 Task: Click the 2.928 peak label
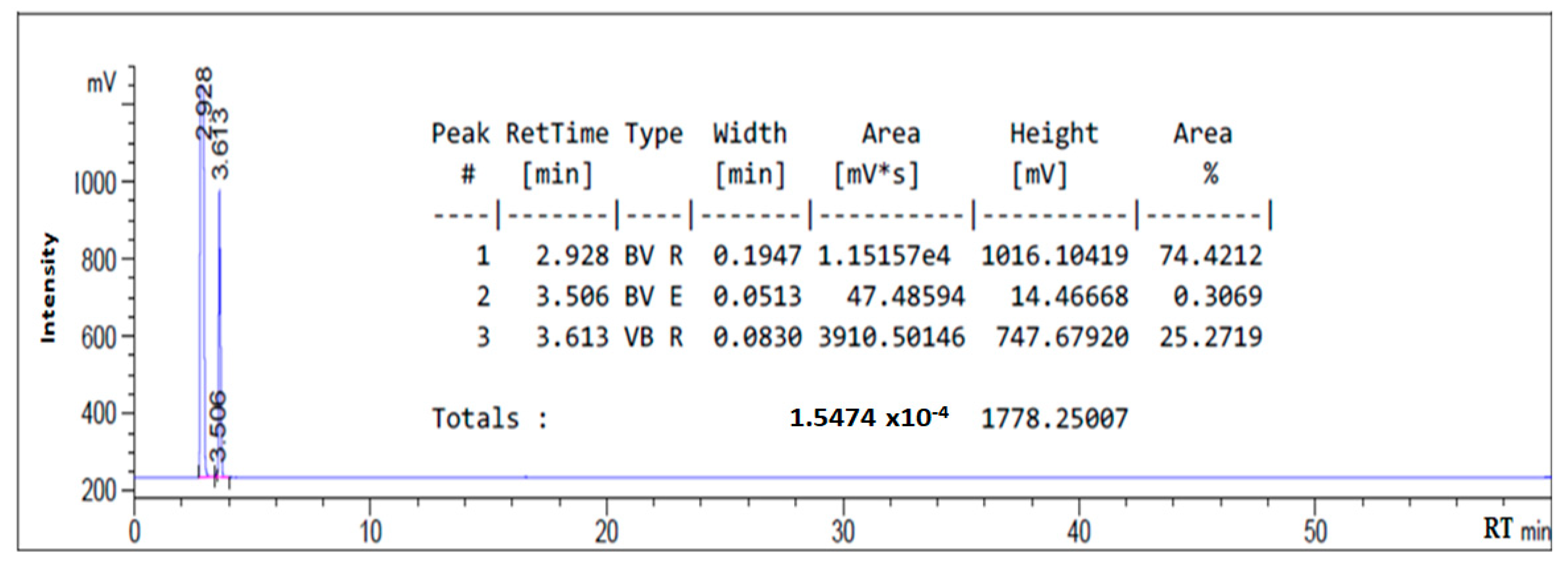click(205, 104)
